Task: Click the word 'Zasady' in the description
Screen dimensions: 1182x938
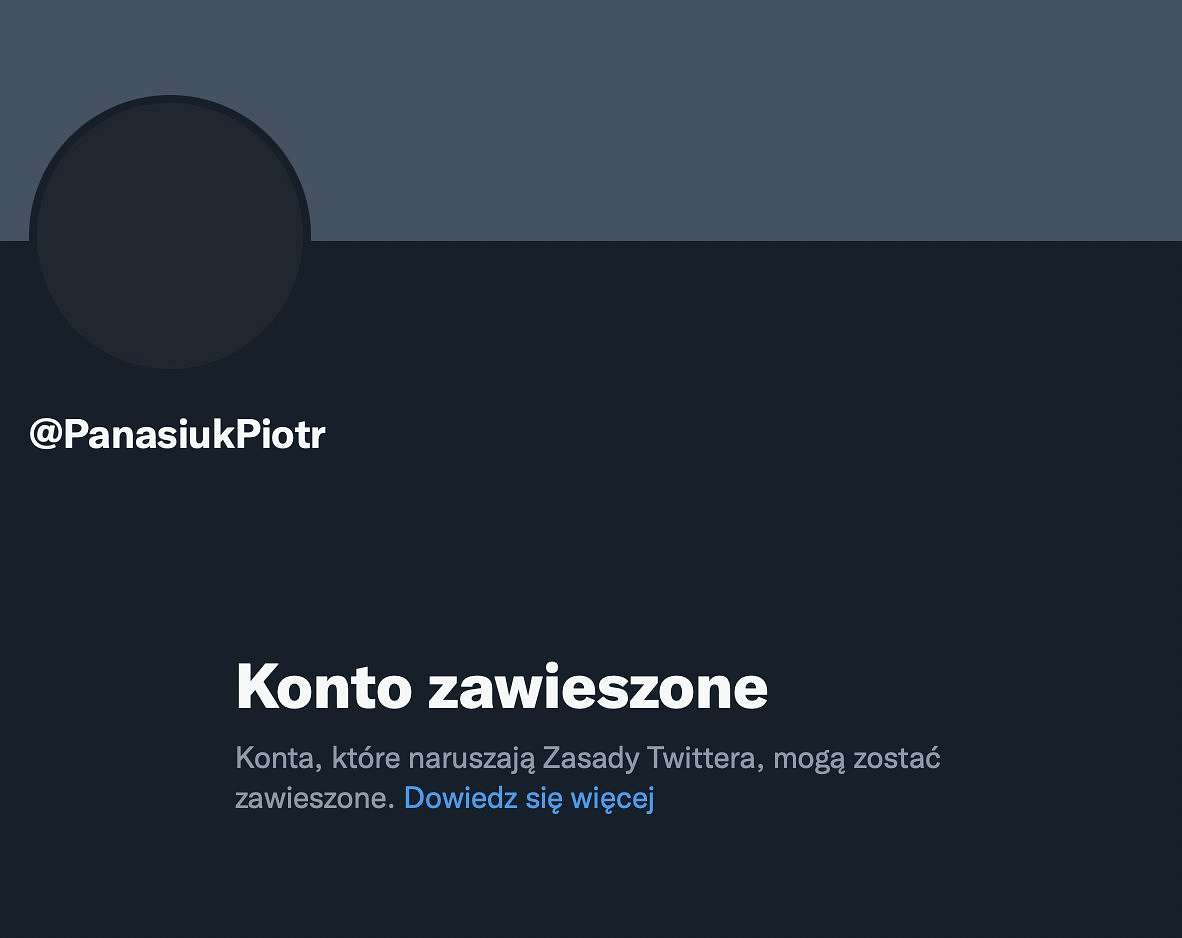Action: (x=590, y=759)
